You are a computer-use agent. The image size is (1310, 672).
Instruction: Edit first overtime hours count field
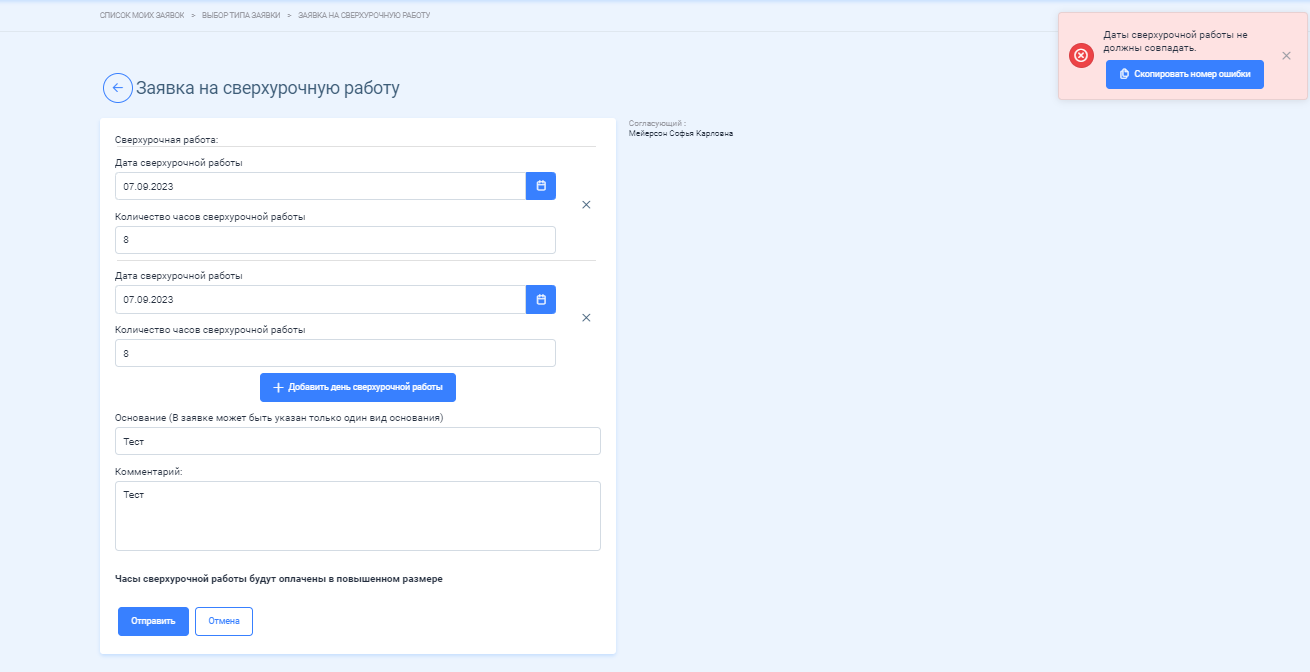point(335,240)
